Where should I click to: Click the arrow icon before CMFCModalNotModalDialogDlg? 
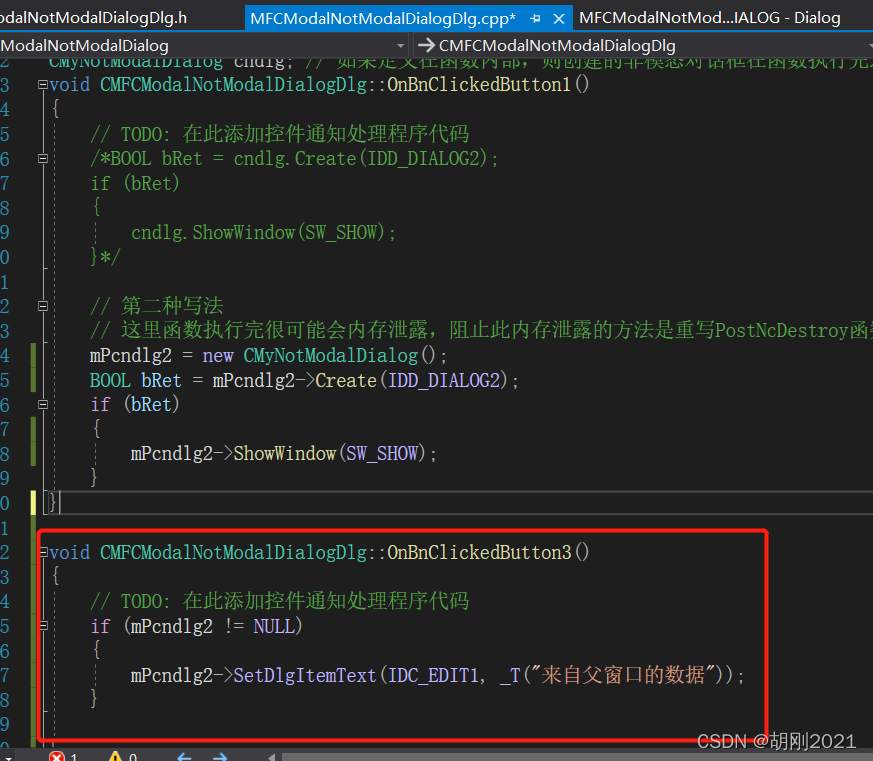click(426, 46)
